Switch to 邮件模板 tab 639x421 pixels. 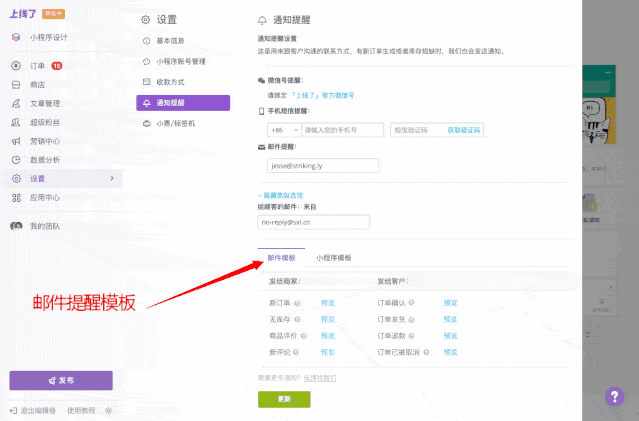[x=281, y=258]
